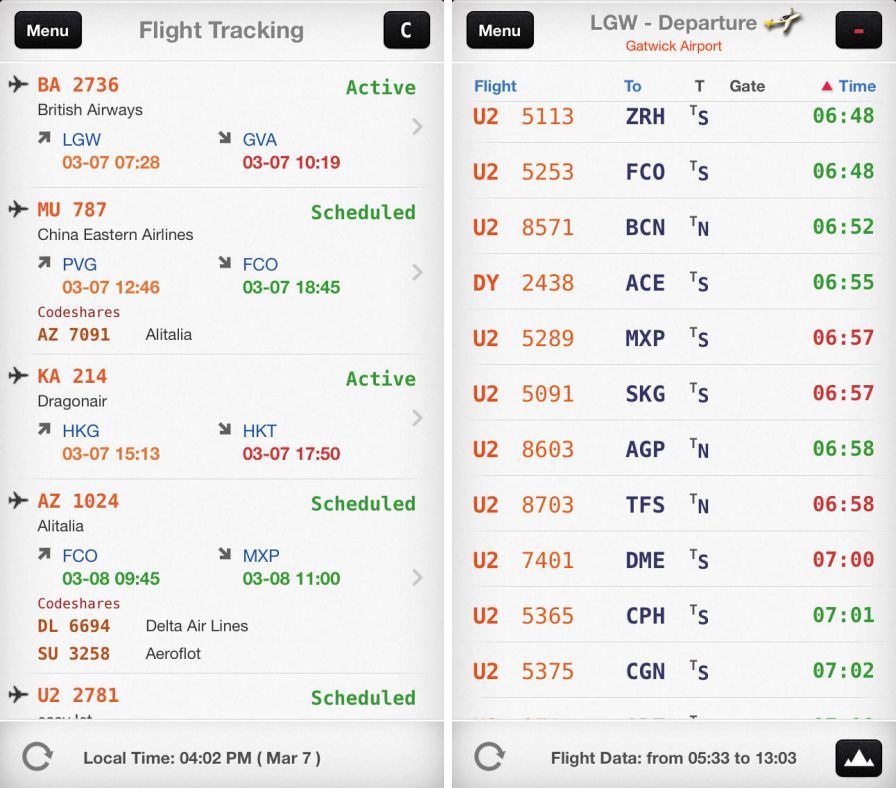Open Menu on LGW Departure screen
The width and height of the screenshot is (896, 788).
(500, 30)
